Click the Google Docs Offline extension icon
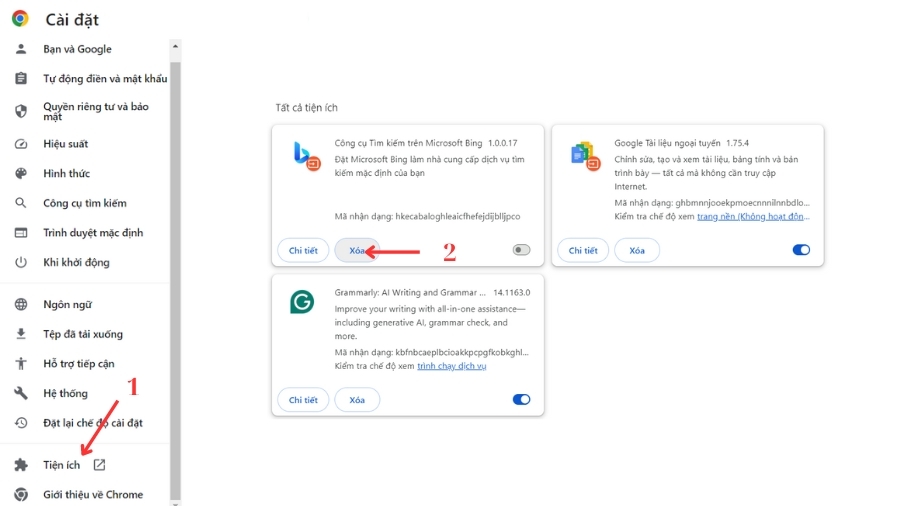This screenshot has width=900, height=506. click(585, 155)
